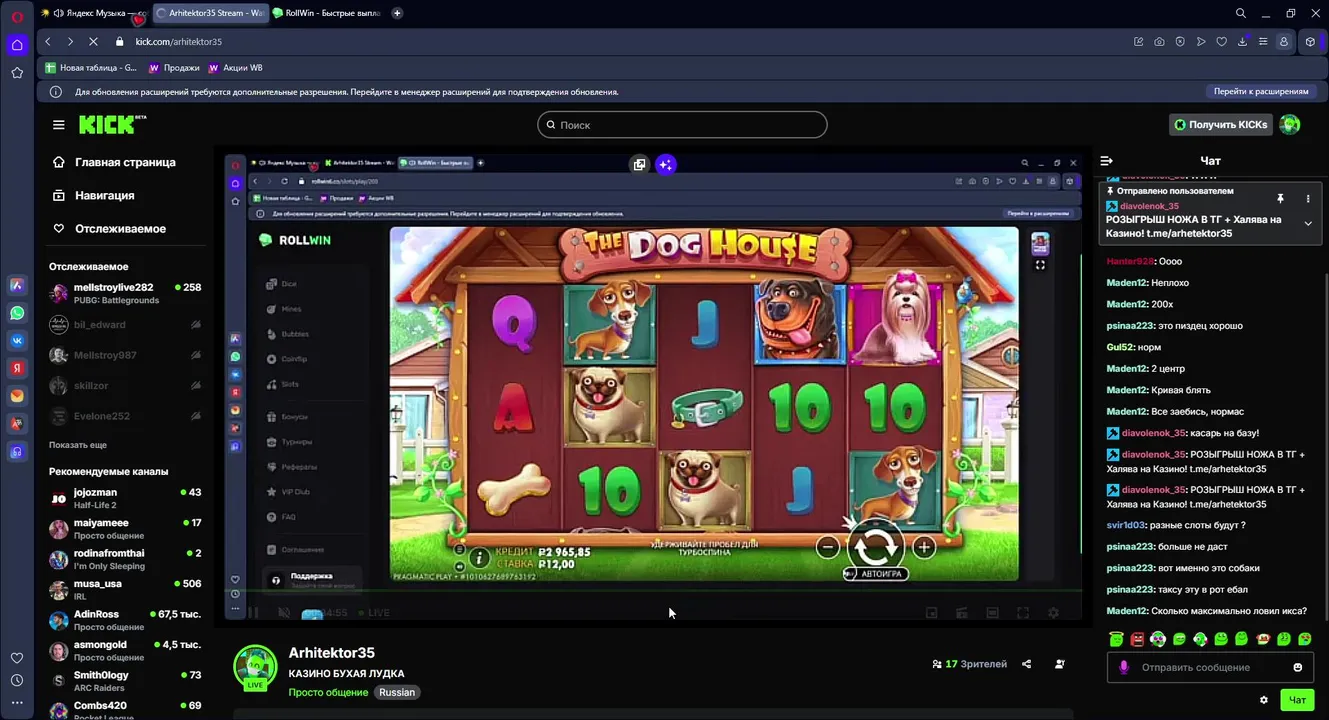Open musa_usa recommended channel
Screen dimensions: 1329x720
coord(127,590)
